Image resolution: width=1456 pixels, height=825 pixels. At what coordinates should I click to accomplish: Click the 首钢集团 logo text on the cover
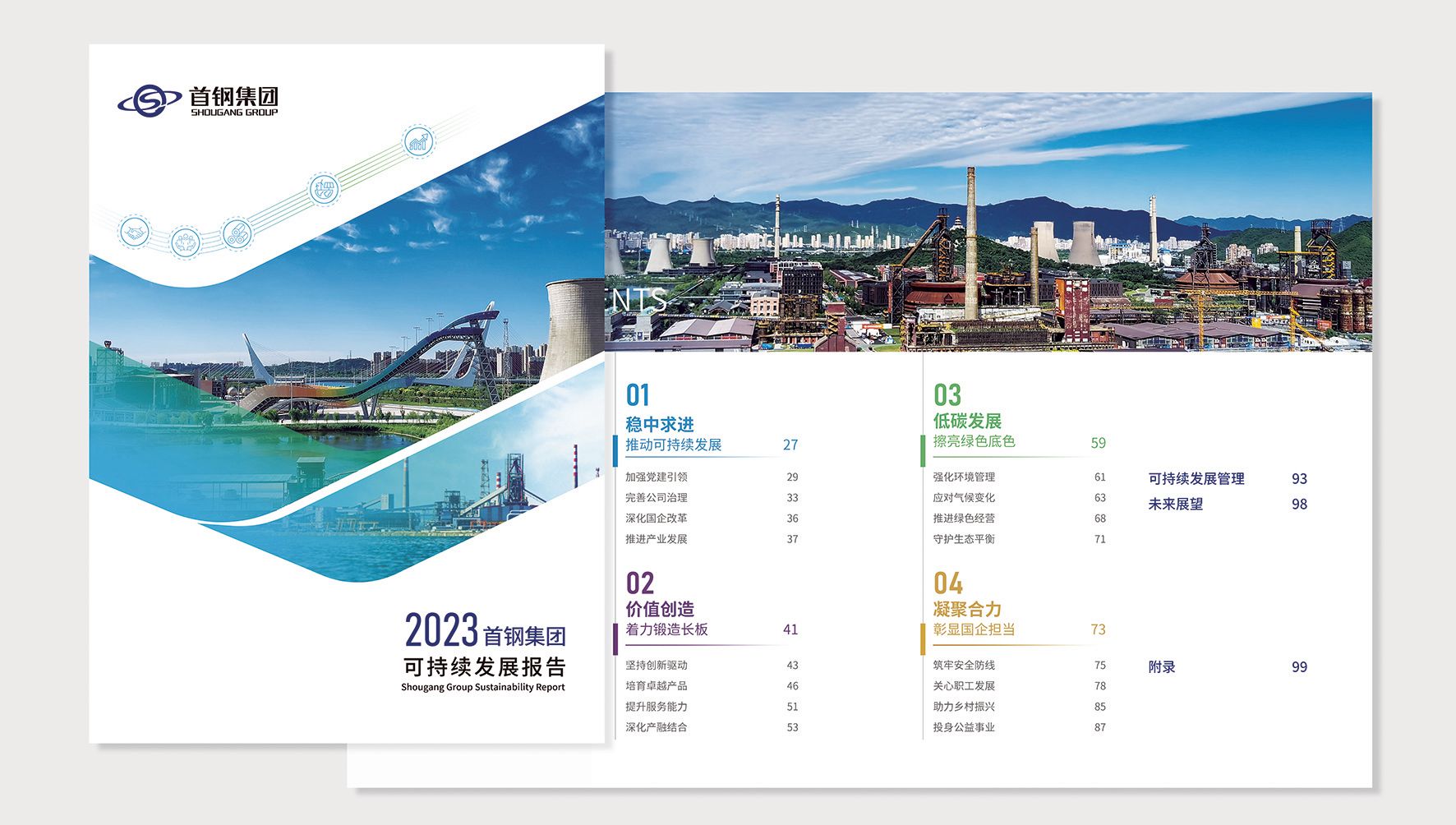pyautogui.click(x=234, y=96)
